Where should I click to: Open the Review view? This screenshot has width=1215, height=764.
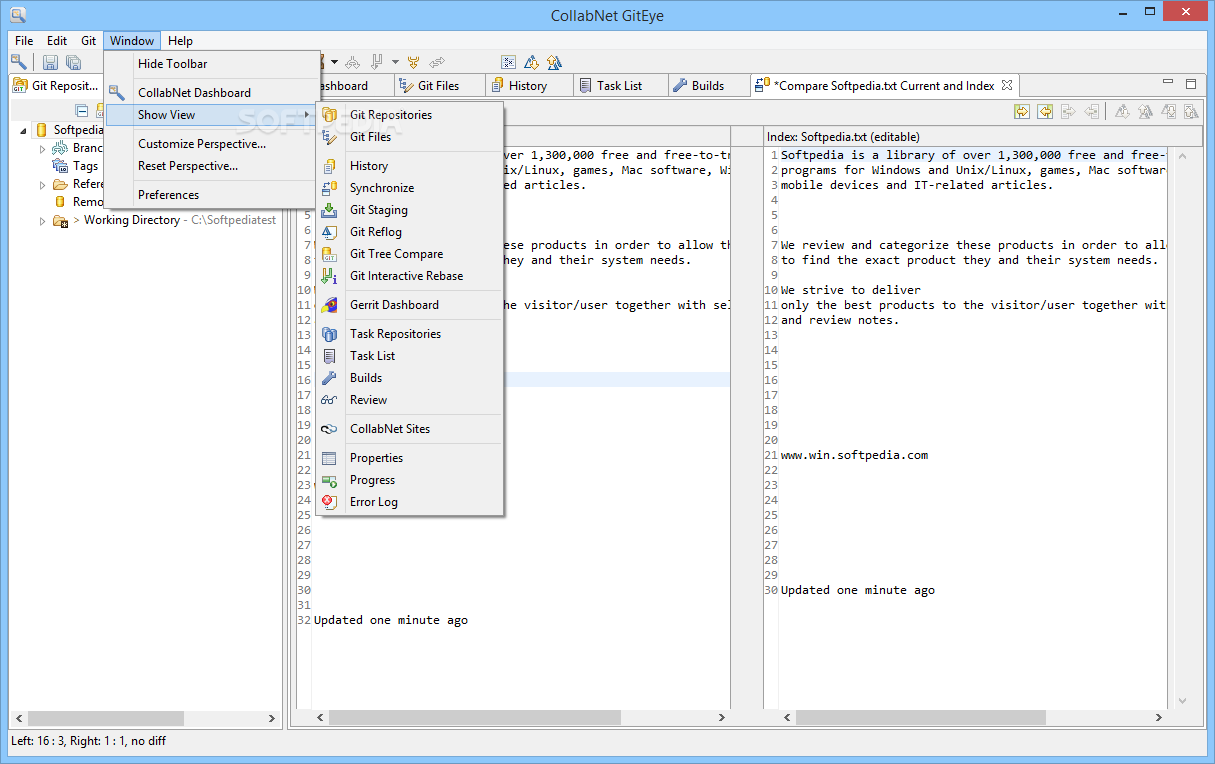click(410, 400)
